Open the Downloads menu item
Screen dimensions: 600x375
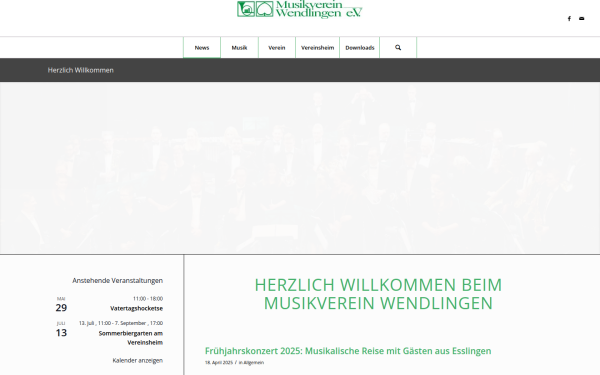pyautogui.click(x=360, y=47)
